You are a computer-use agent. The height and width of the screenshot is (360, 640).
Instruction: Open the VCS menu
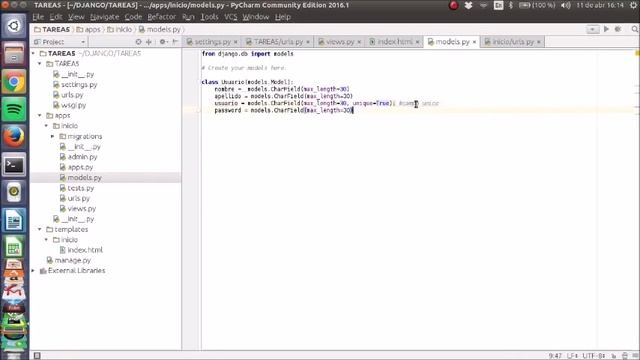point(231,17)
